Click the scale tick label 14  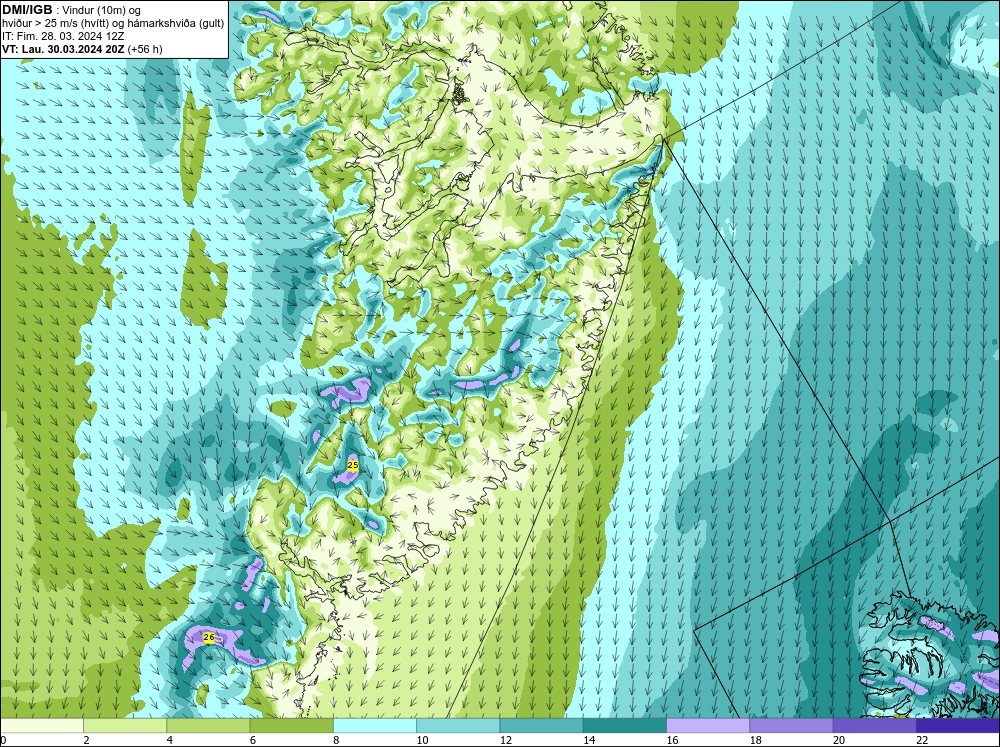pyautogui.click(x=589, y=740)
